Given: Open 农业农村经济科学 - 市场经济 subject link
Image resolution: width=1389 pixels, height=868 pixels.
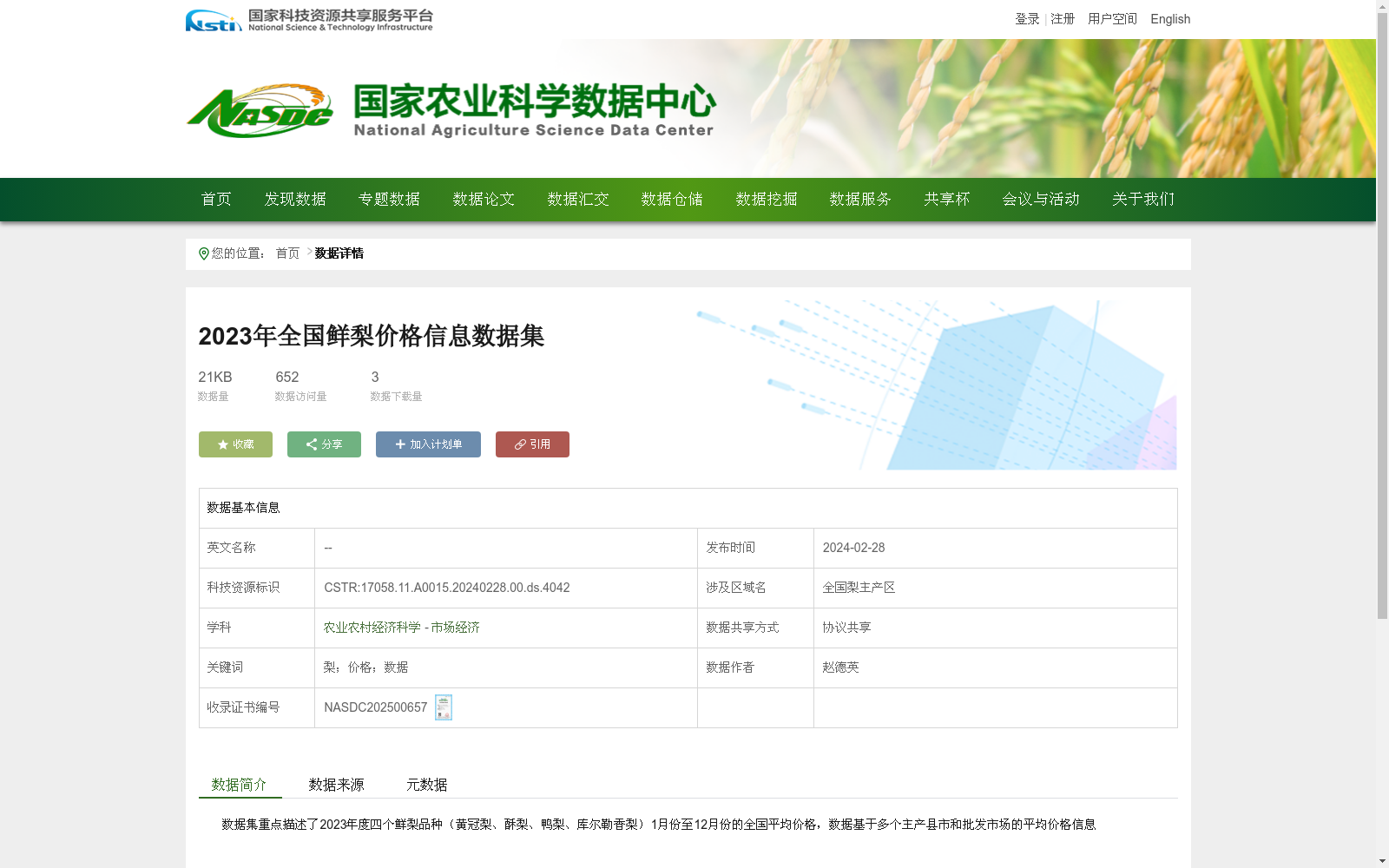Looking at the screenshot, I should [402, 628].
